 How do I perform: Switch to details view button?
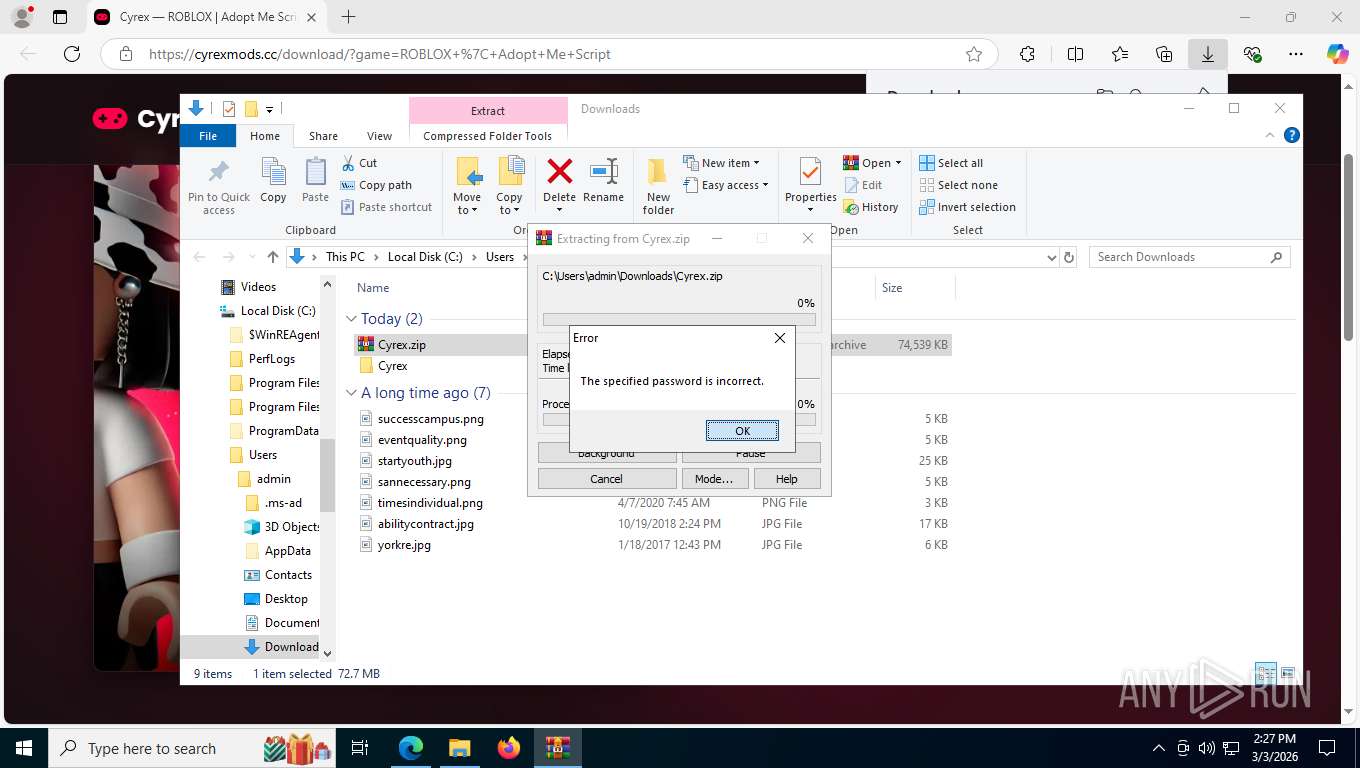click(x=1266, y=674)
